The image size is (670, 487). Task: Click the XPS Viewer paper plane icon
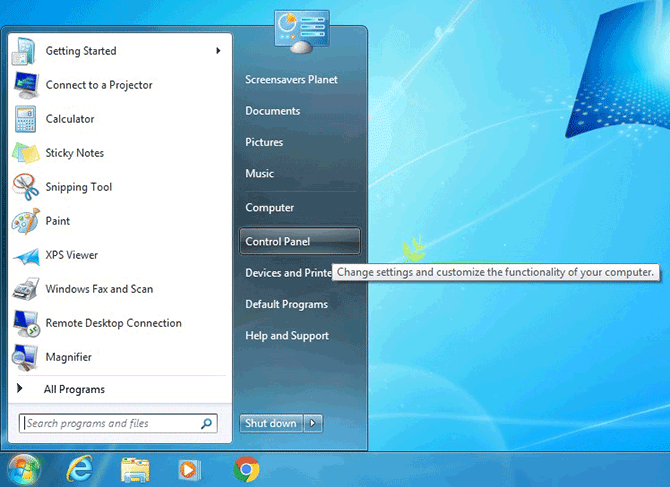[26, 255]
